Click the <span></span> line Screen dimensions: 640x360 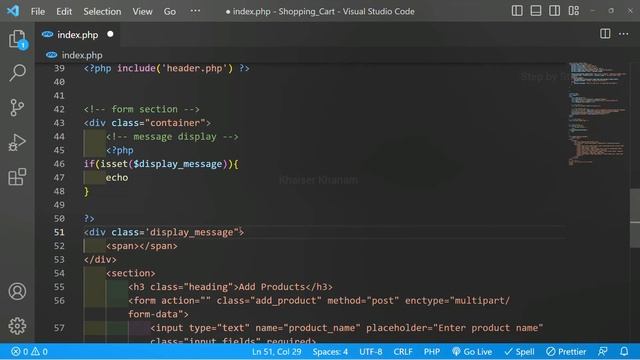tap(142, 246)
